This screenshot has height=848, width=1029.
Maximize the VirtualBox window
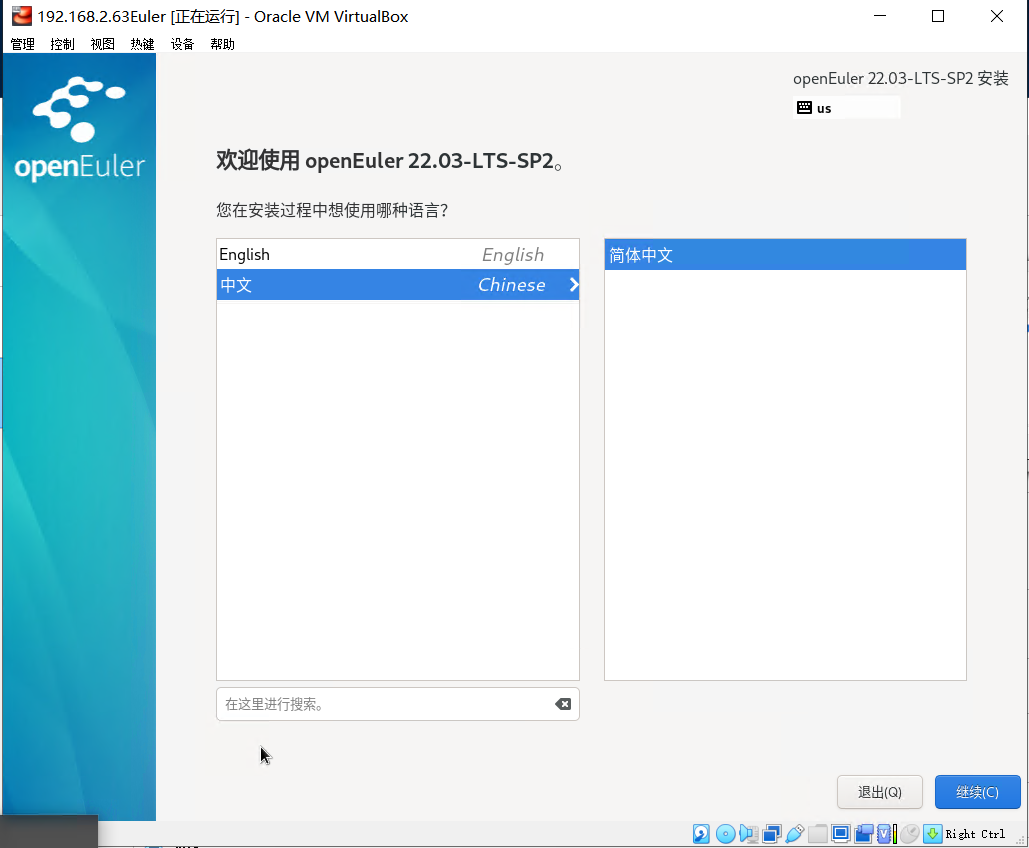pyautogui.click(x=938, y=16)
